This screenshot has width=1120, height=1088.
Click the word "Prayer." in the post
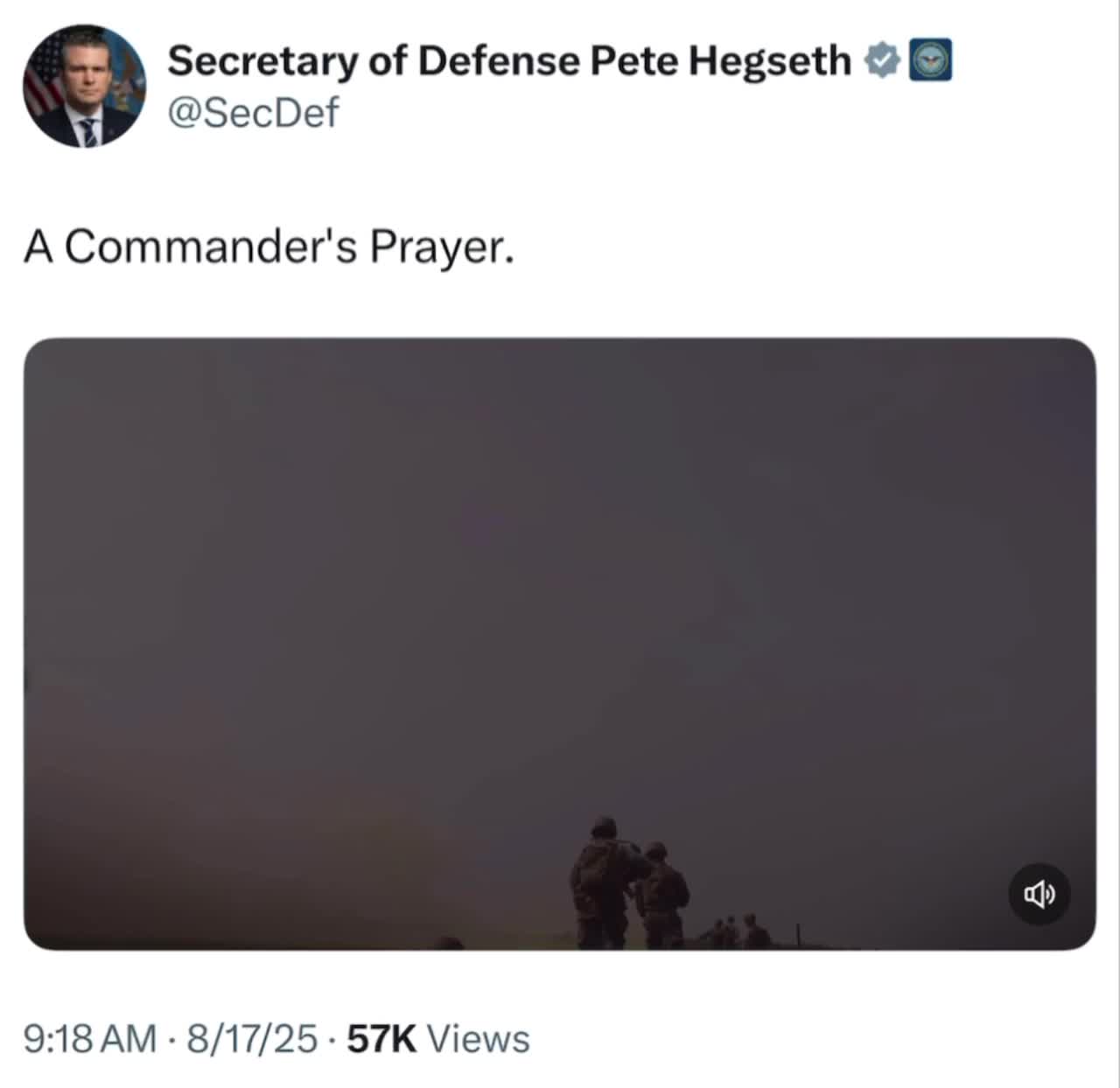click(440, 248)
